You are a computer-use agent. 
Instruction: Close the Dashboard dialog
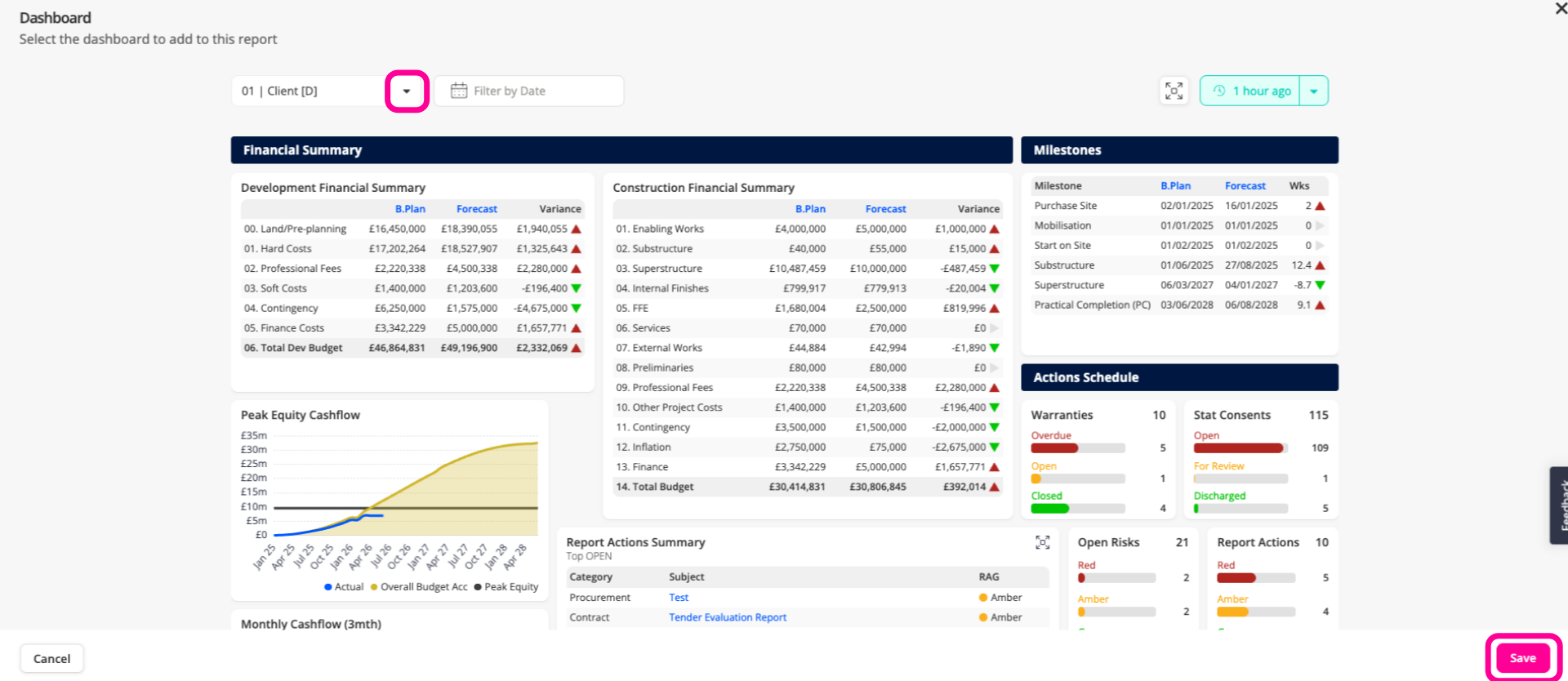(1560, 8)
